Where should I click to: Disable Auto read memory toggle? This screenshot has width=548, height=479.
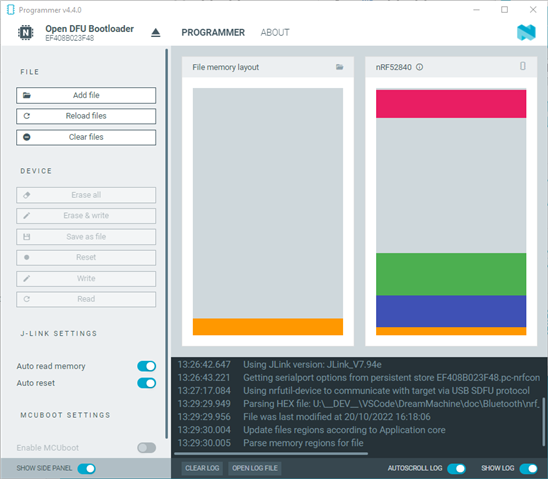[146, 366]
